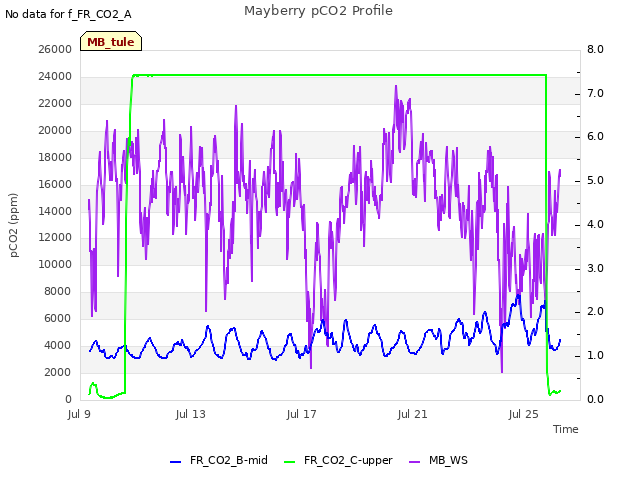Click the 4.0 right-axis tick label
The height and width of the screenshot is (480, 640).
pos(596,224)
